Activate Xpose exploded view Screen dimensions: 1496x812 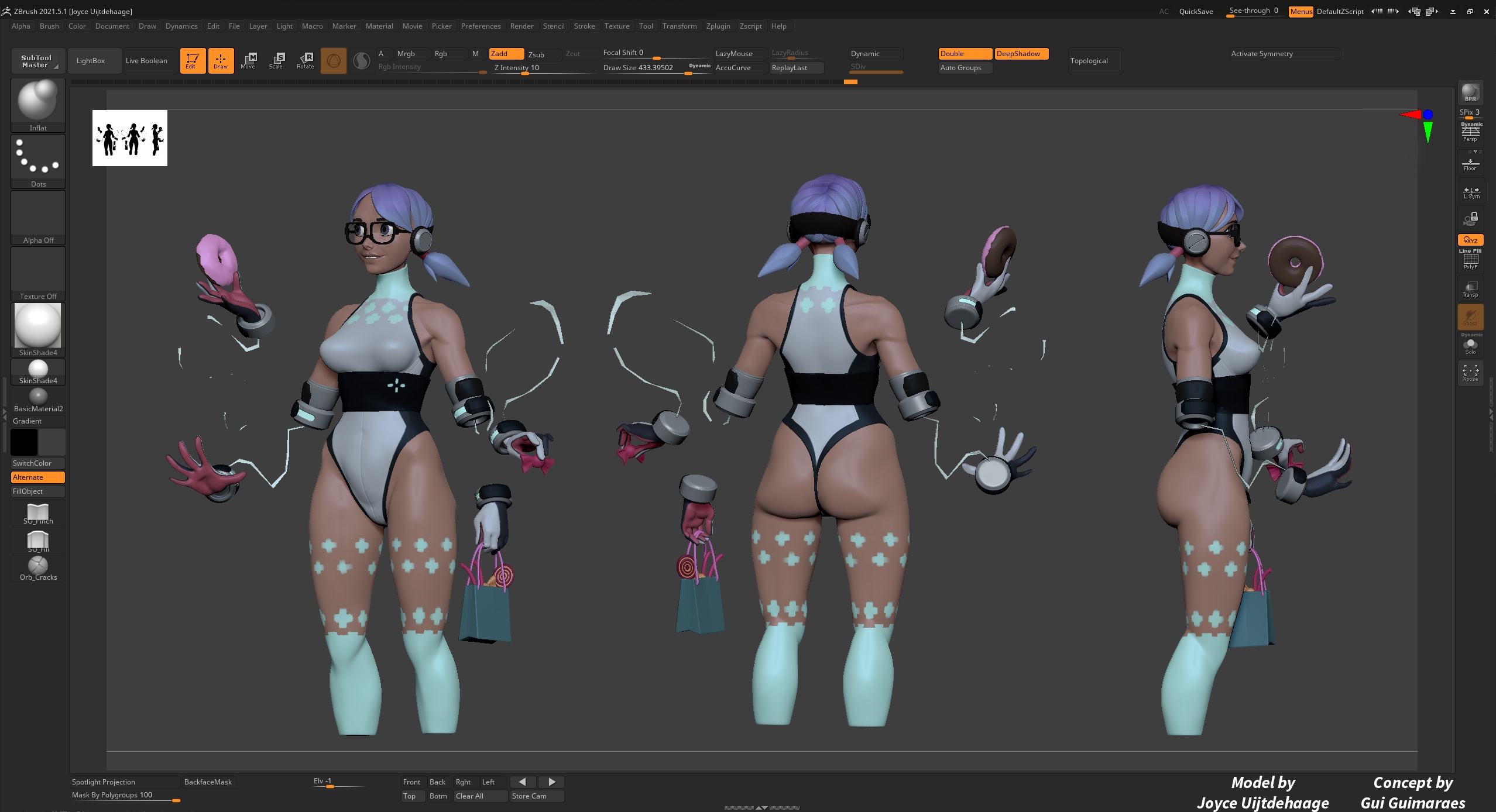coord(1470,373)
